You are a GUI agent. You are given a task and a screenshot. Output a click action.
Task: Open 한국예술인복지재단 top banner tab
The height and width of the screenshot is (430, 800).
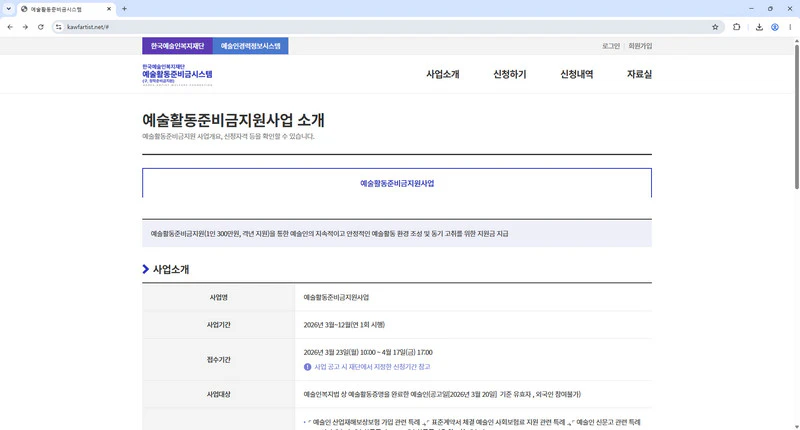click(x=178, y=46)
